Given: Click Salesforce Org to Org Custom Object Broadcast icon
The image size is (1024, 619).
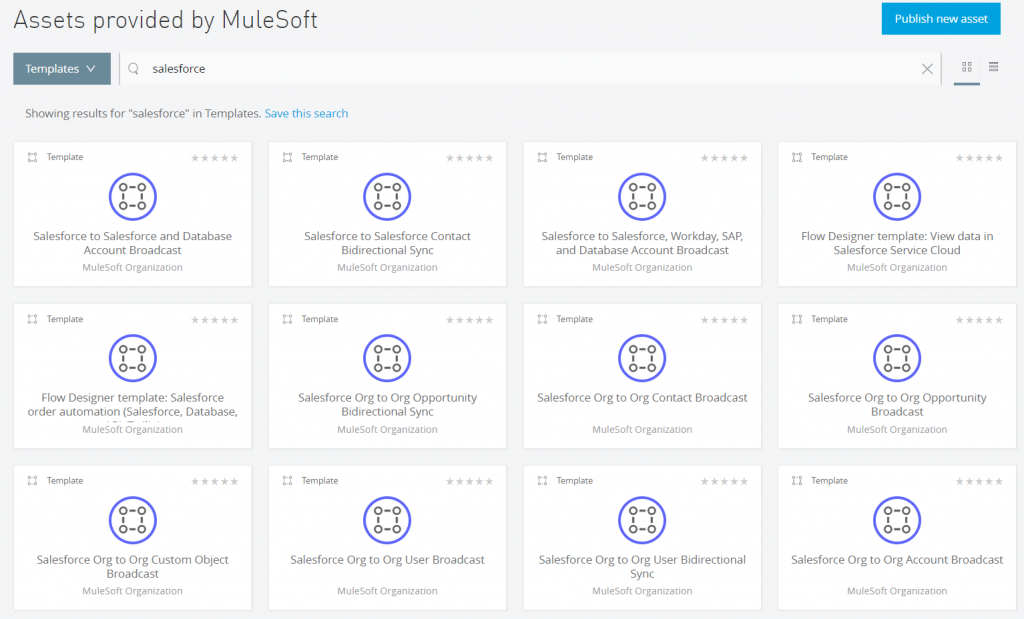Looking at the screenshot, I should coord(132,520).
